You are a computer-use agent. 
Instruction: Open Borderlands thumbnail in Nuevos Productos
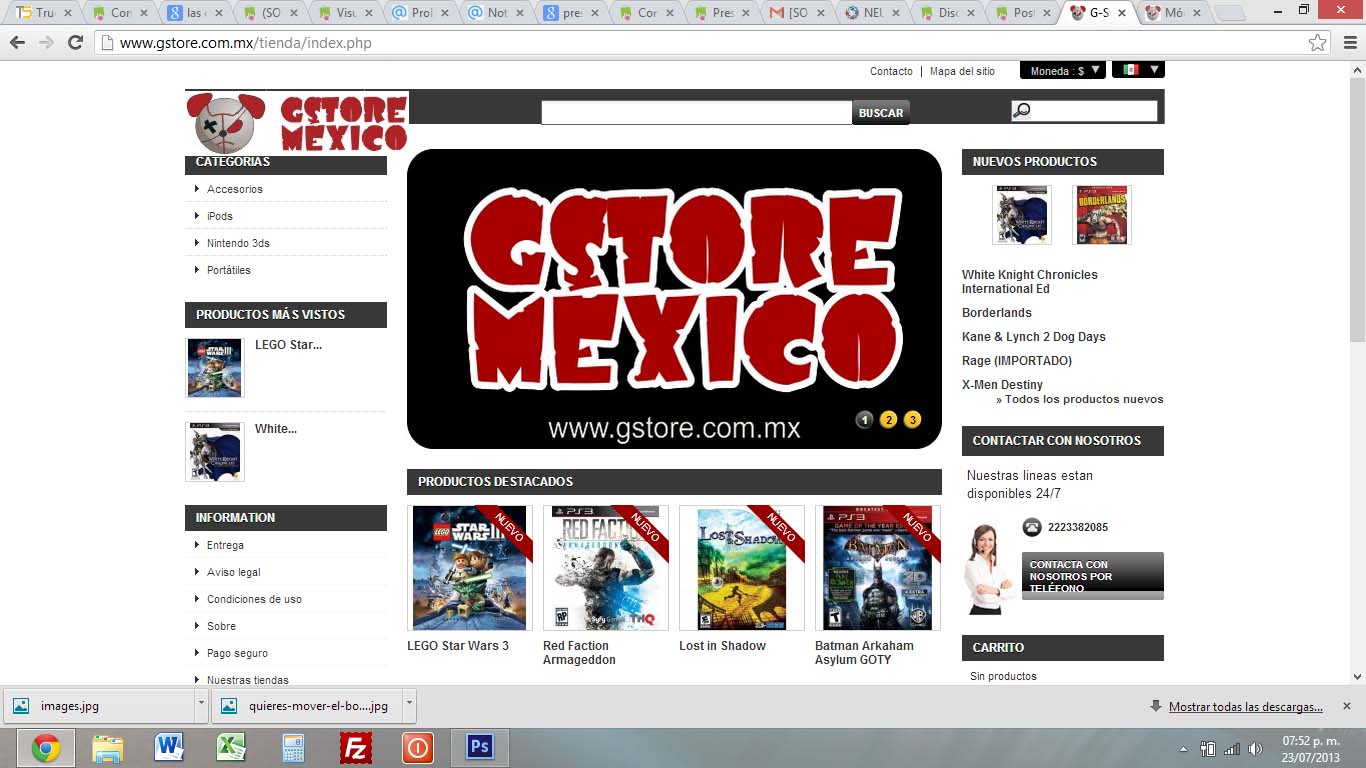pyautogui.click(x=1102, y=215)
